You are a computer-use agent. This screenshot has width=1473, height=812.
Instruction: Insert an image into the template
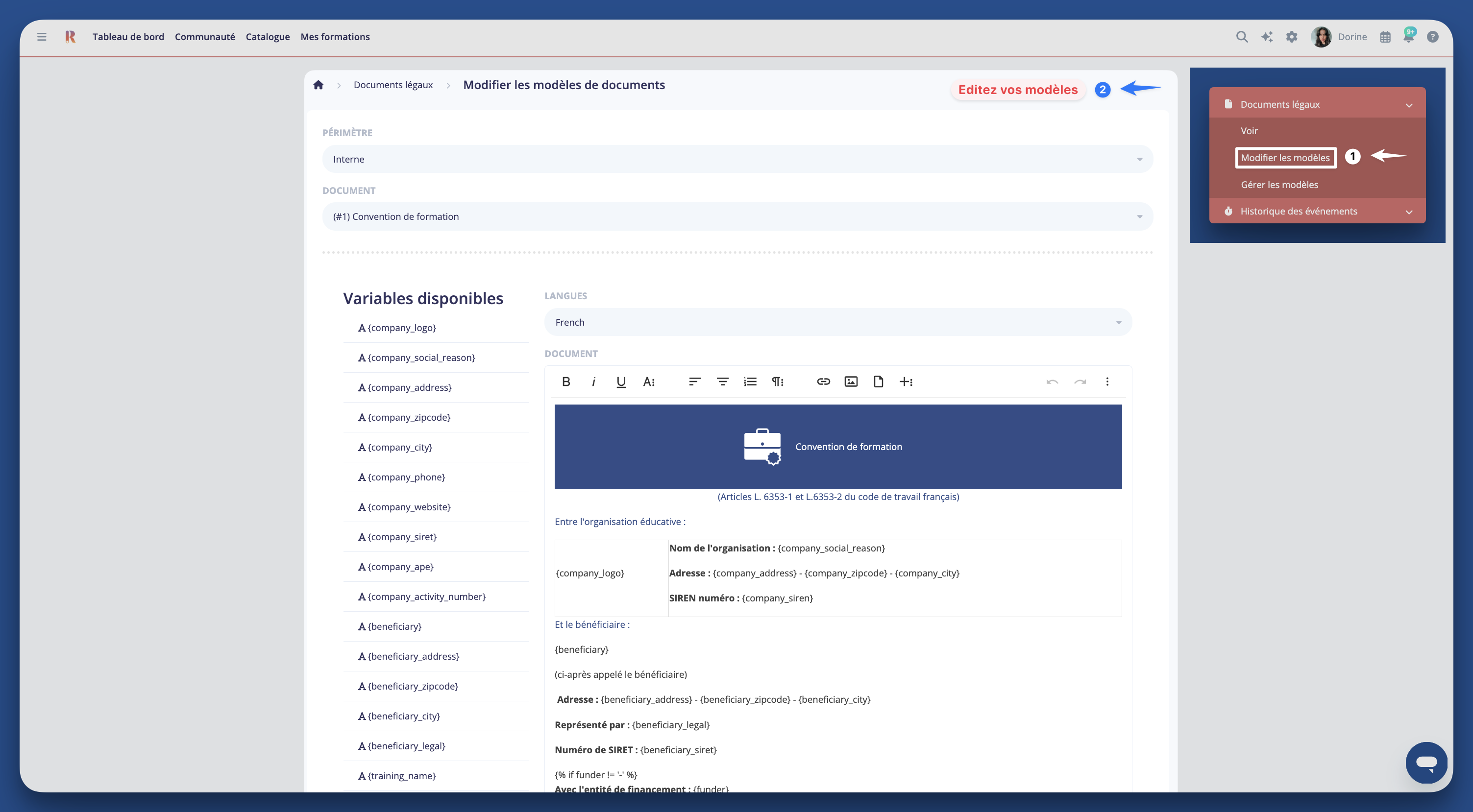(852, 382)
